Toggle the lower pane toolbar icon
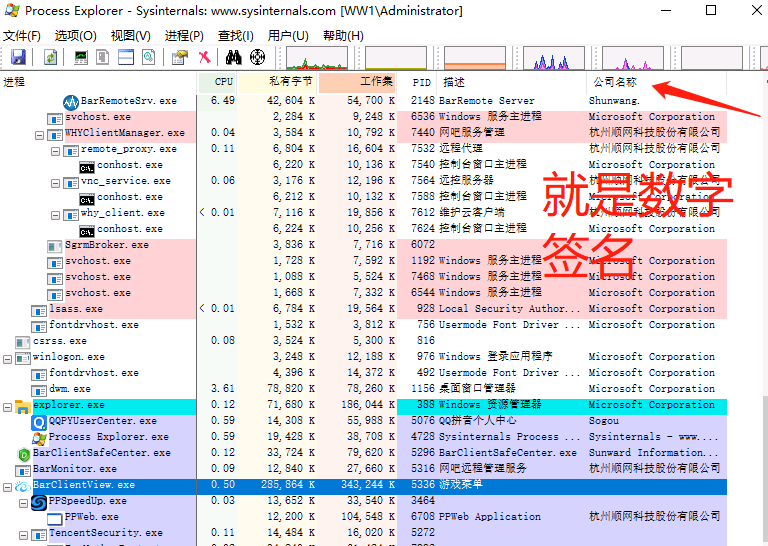 126,58
